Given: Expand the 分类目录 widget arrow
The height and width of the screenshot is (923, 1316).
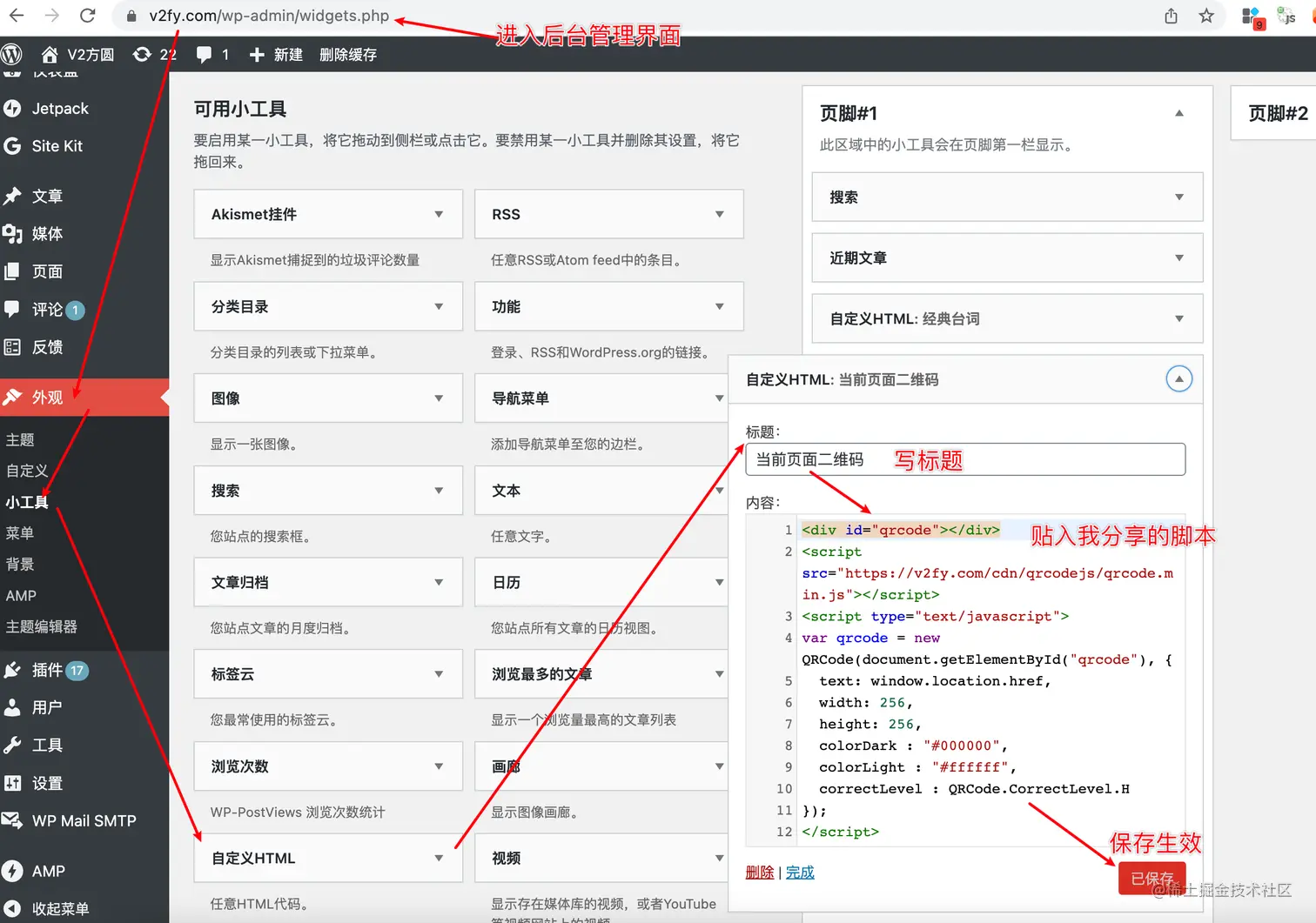Looking at the screenshot, I should [439, 306].
